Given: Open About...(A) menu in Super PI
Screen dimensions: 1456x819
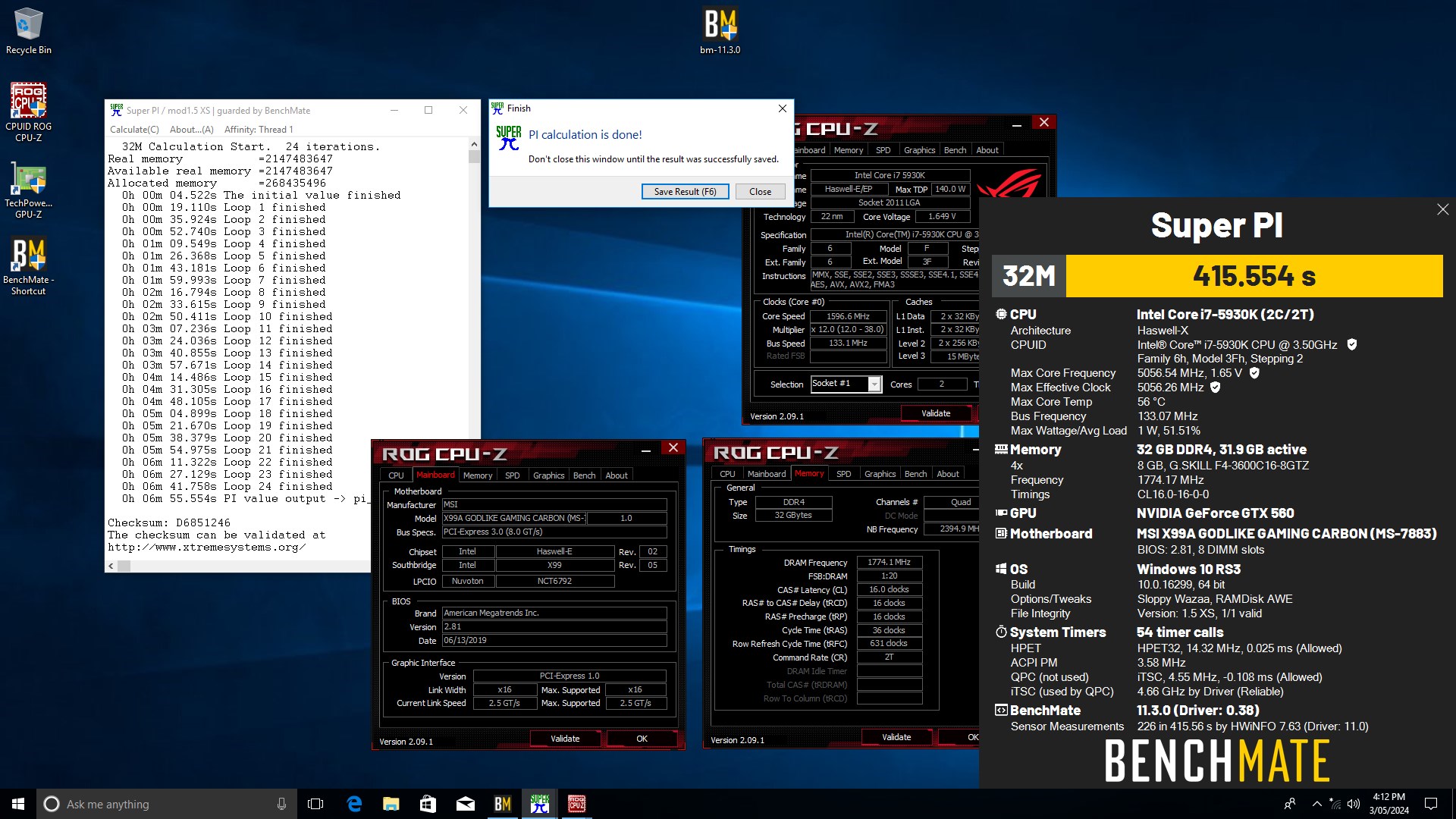Looking at the screenshot, I should click(x=191, y=130).
